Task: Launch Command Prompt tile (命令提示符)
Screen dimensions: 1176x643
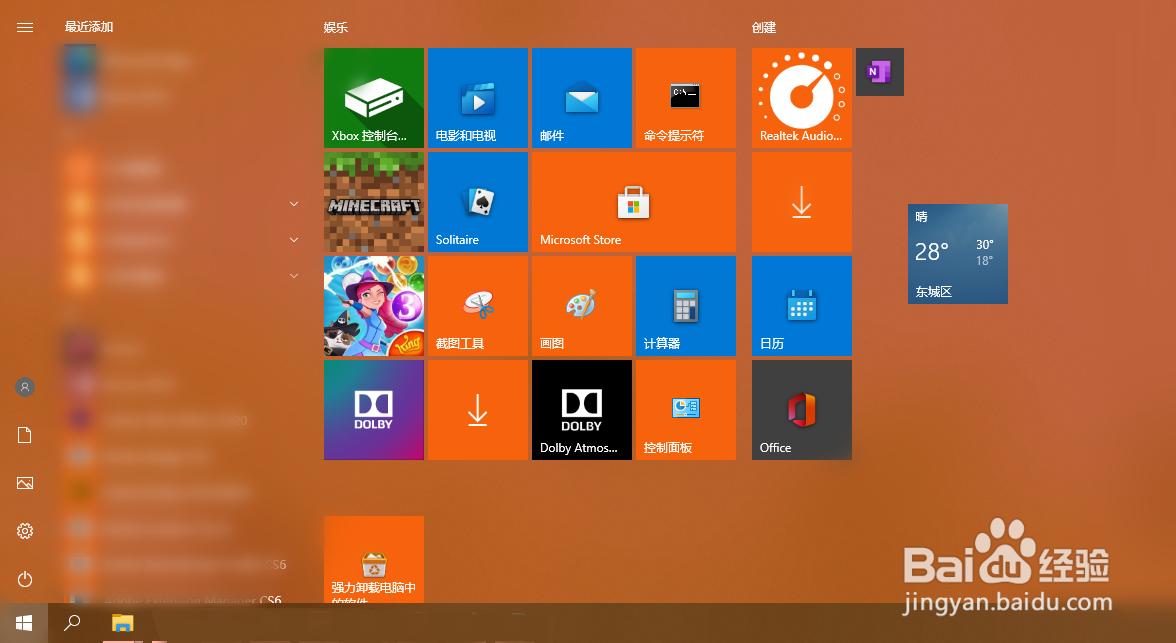Action: (686, 98)
